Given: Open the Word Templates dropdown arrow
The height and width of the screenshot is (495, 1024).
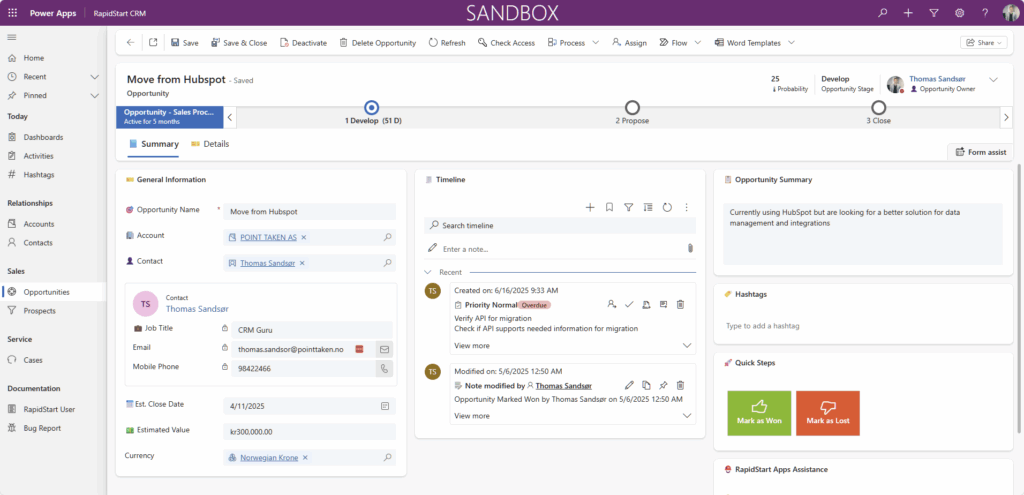Looking at the screenshot, I should [x=791, y=42].
